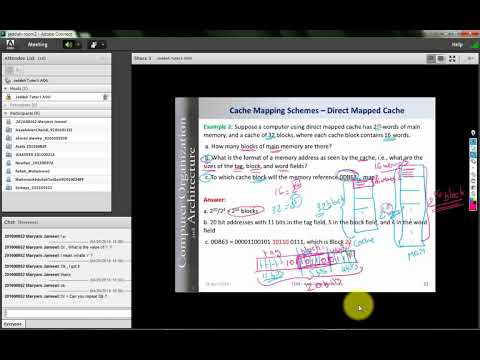Image resolution: width=480 pixels, height=360 pixels.
Task: Click the first Share pod view icon
Action: point(431,59)
